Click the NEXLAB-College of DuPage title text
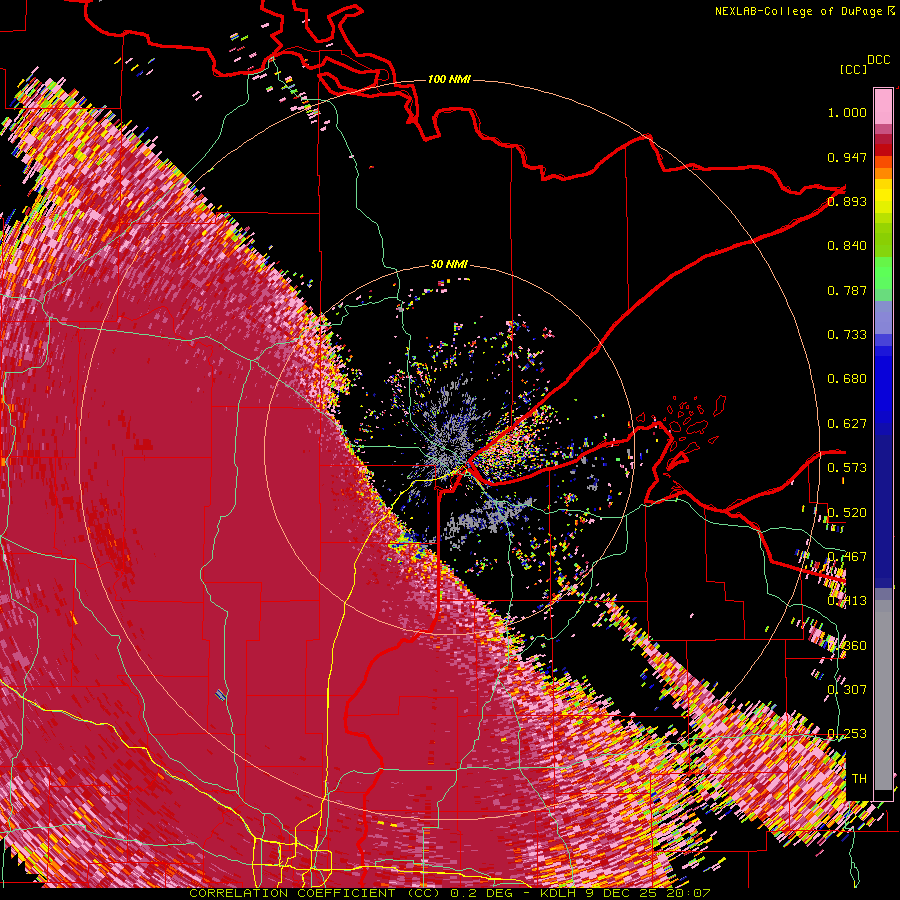The height and width of the screenshot is (900, 900). coord(798,11)
